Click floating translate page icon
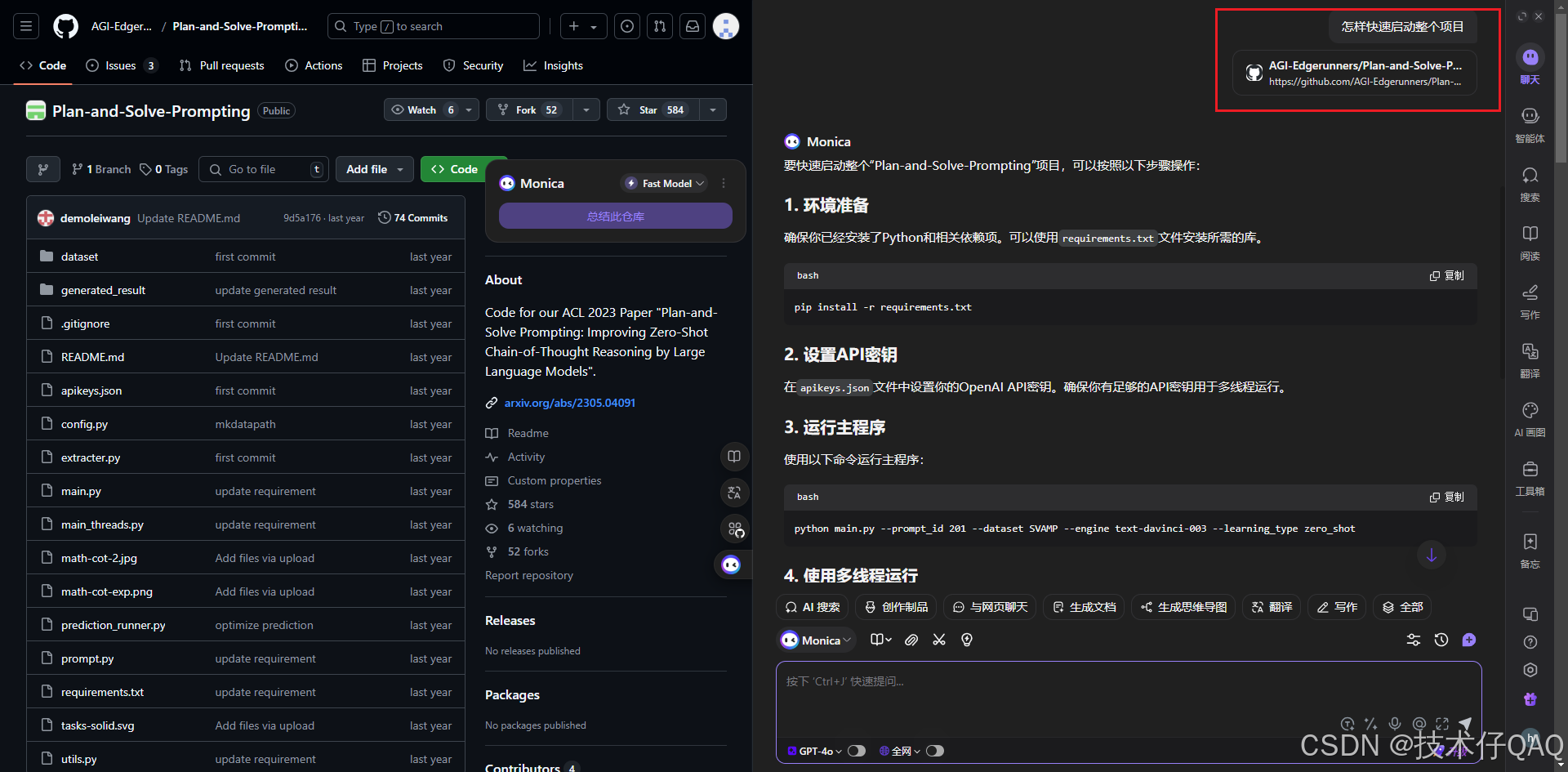This screenshot has height=772, width=1568. pos(734,493)
